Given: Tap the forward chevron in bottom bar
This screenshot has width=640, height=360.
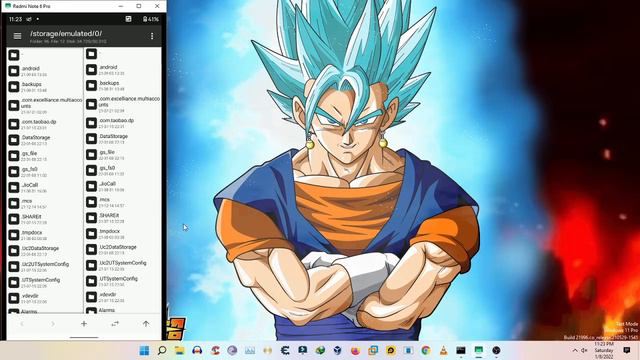Looking at the screenshot, I should 53,324.
